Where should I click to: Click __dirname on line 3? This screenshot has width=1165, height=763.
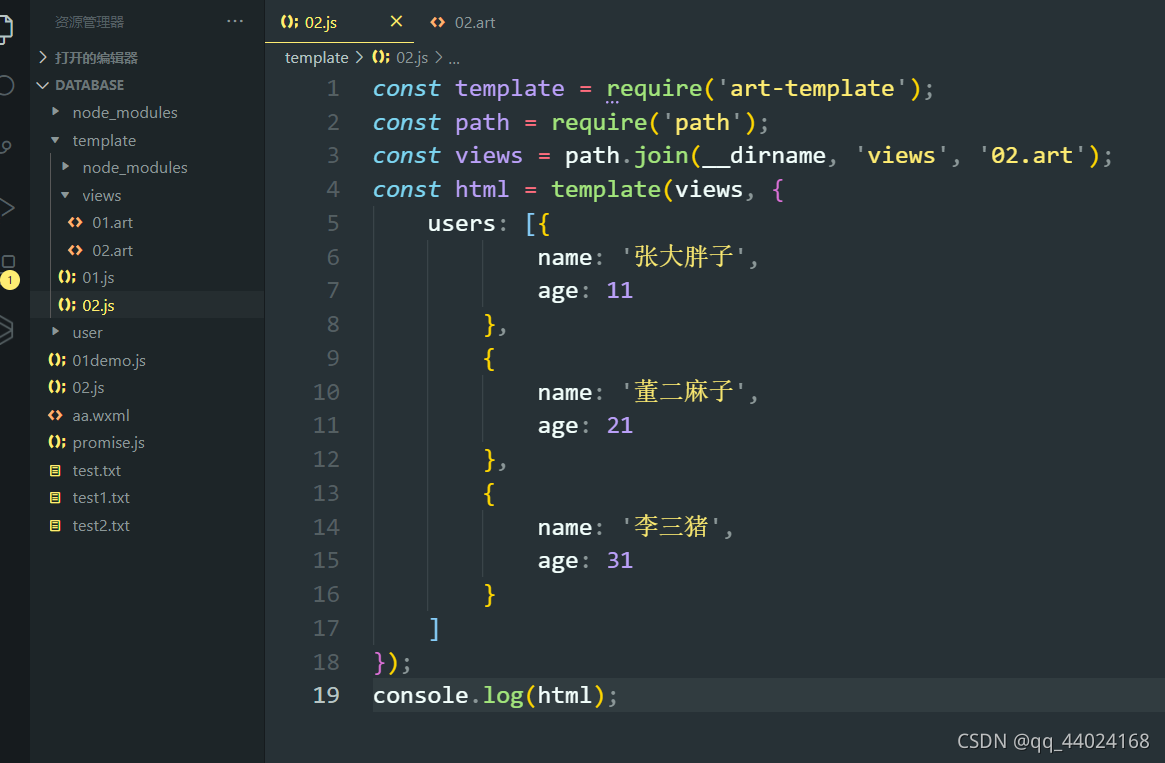point(764,156)
